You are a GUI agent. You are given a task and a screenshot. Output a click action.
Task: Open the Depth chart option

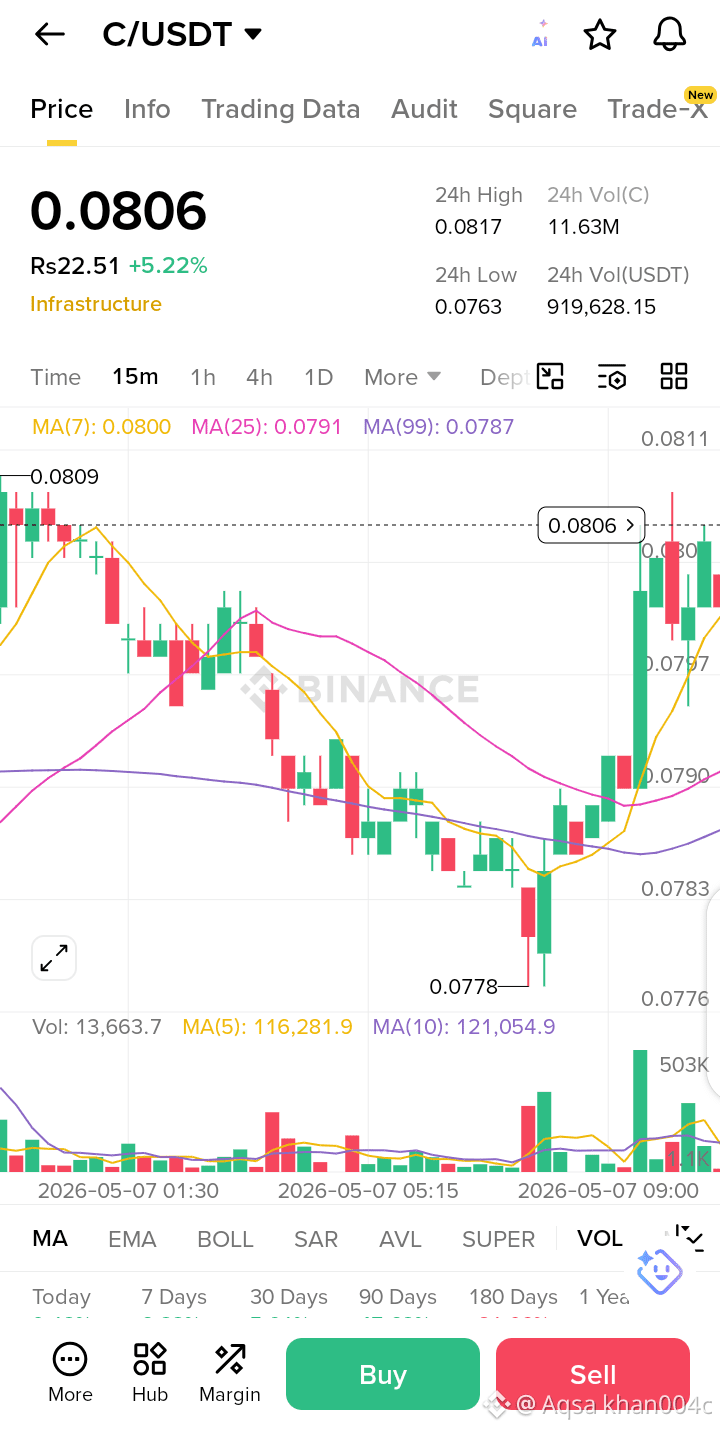(x=503, y=377)
